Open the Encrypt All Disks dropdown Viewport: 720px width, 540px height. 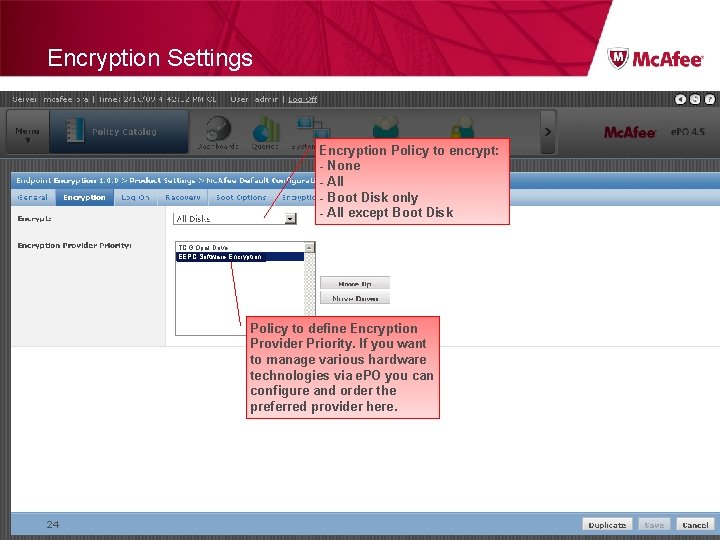click(x=235, y=219)
